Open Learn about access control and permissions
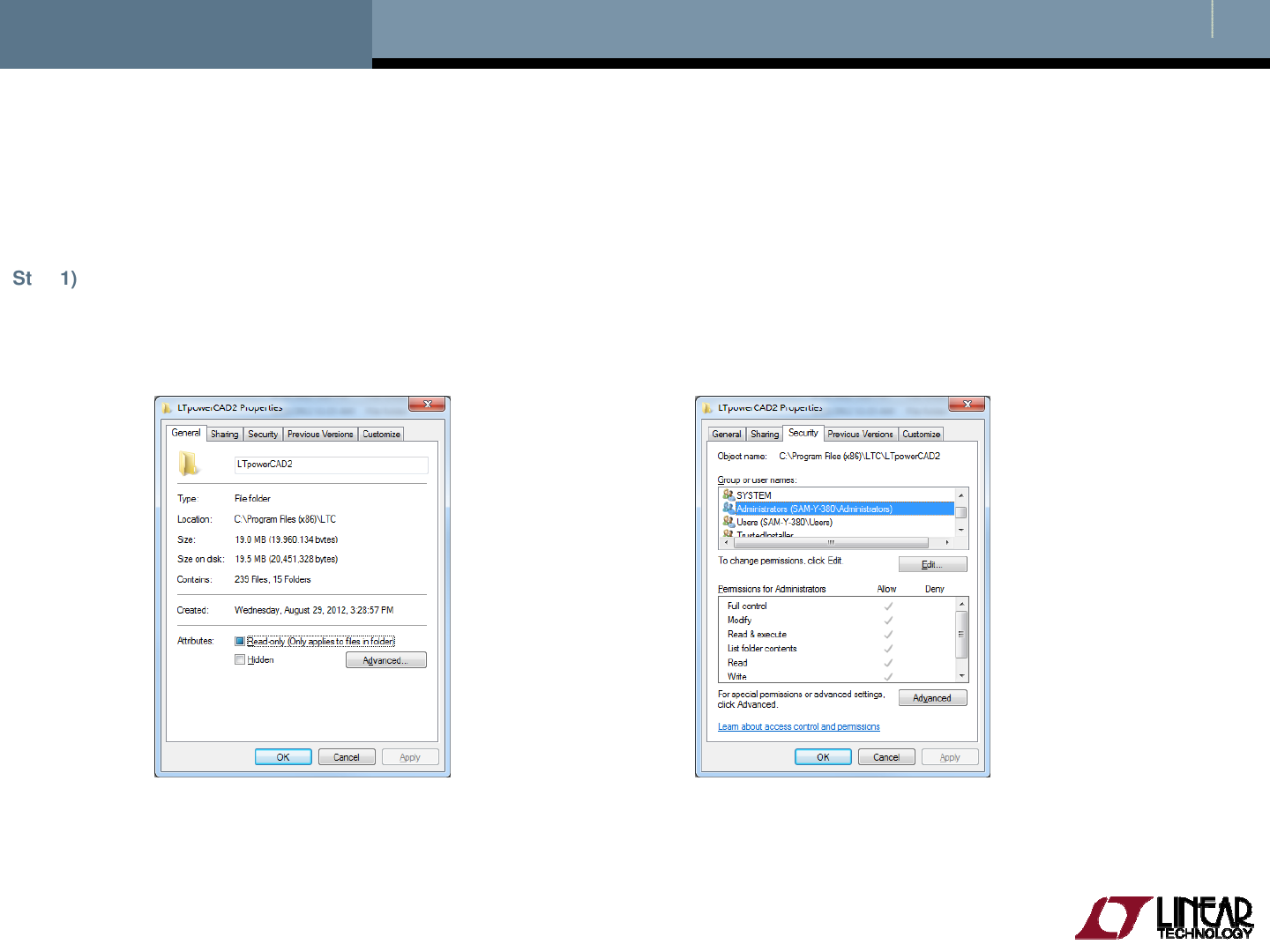The image size is (1270, 952). [798, 725]
